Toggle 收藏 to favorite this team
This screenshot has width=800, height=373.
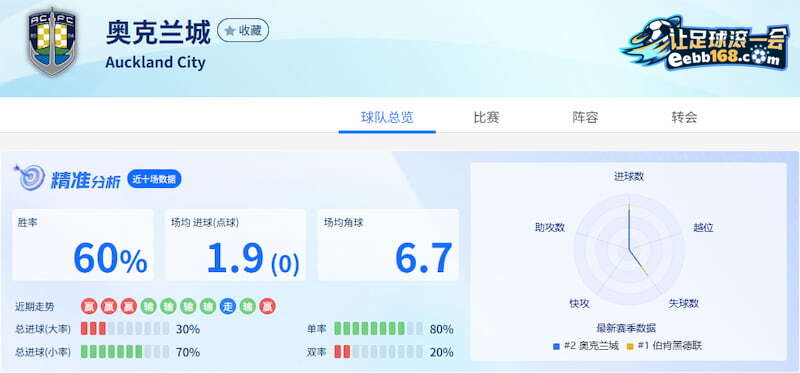point(243,31)
